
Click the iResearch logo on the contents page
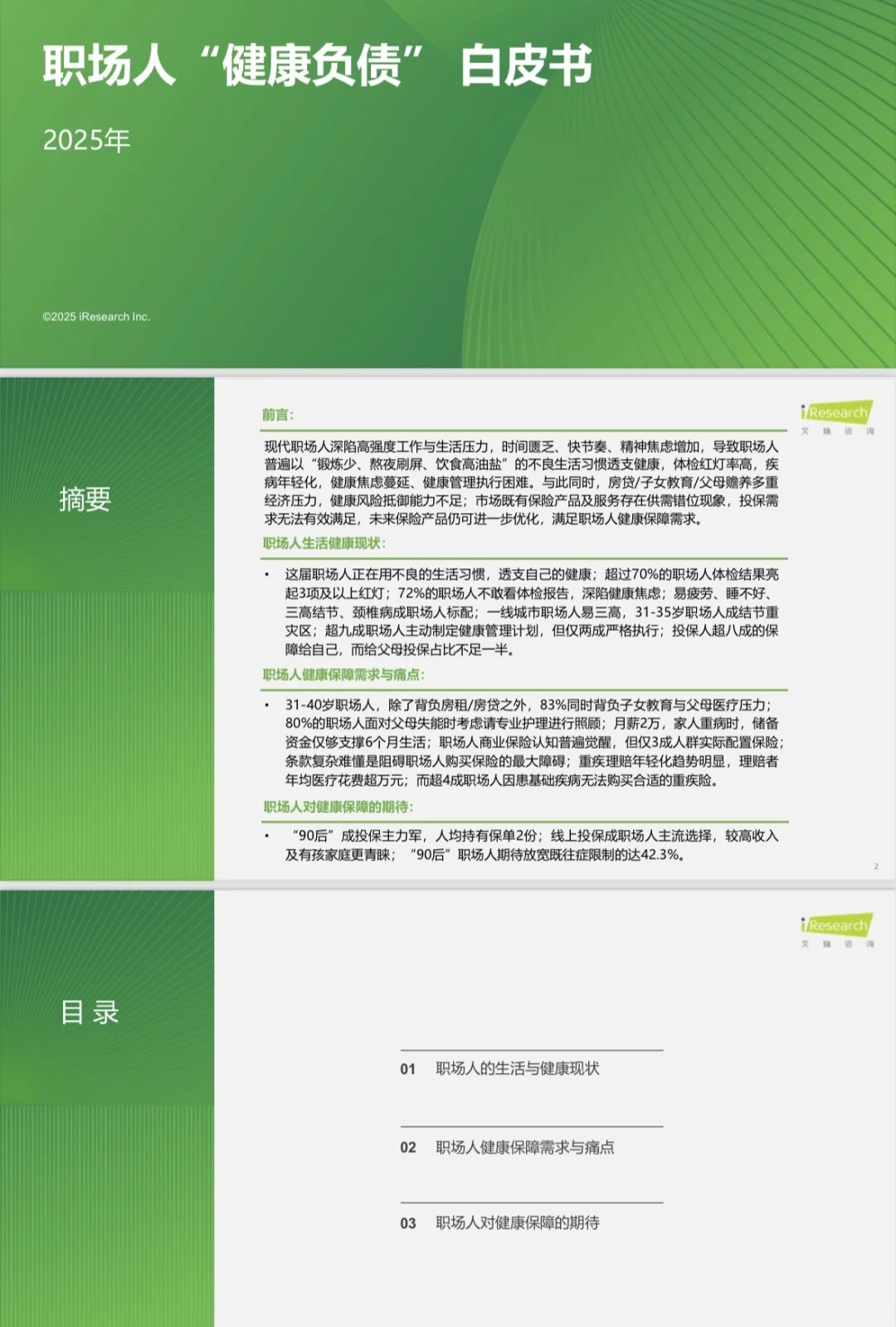tap(837, 929)
